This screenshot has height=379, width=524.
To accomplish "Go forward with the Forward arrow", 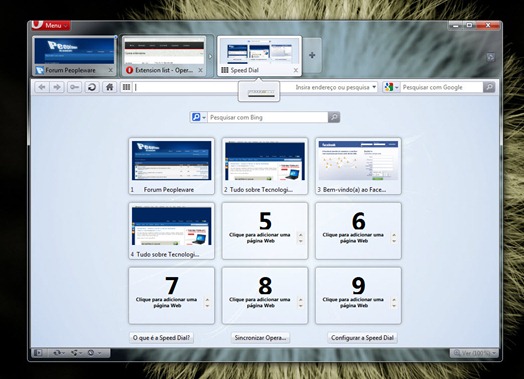I will pos(57,88).
